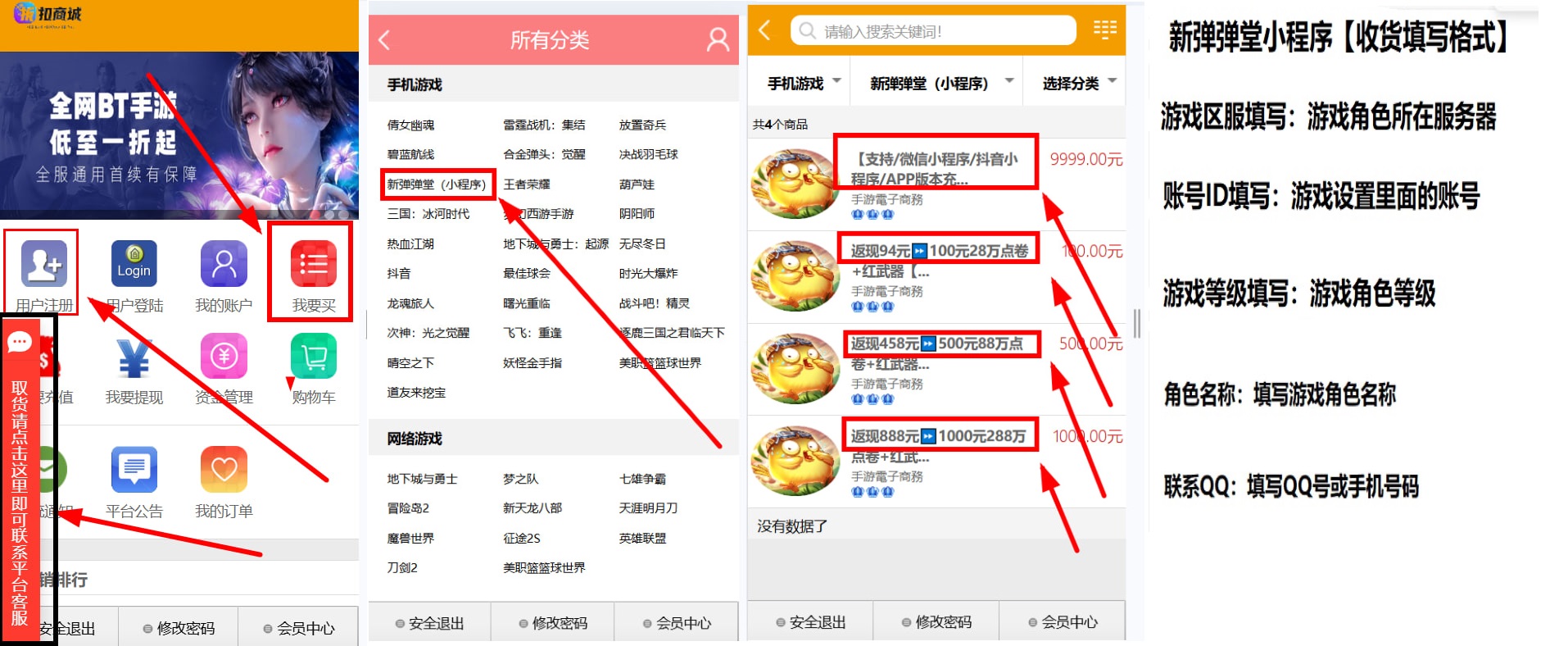Click the 请输入搜索关键词 search field
The image size is (1568, 646).
point(934,31)
